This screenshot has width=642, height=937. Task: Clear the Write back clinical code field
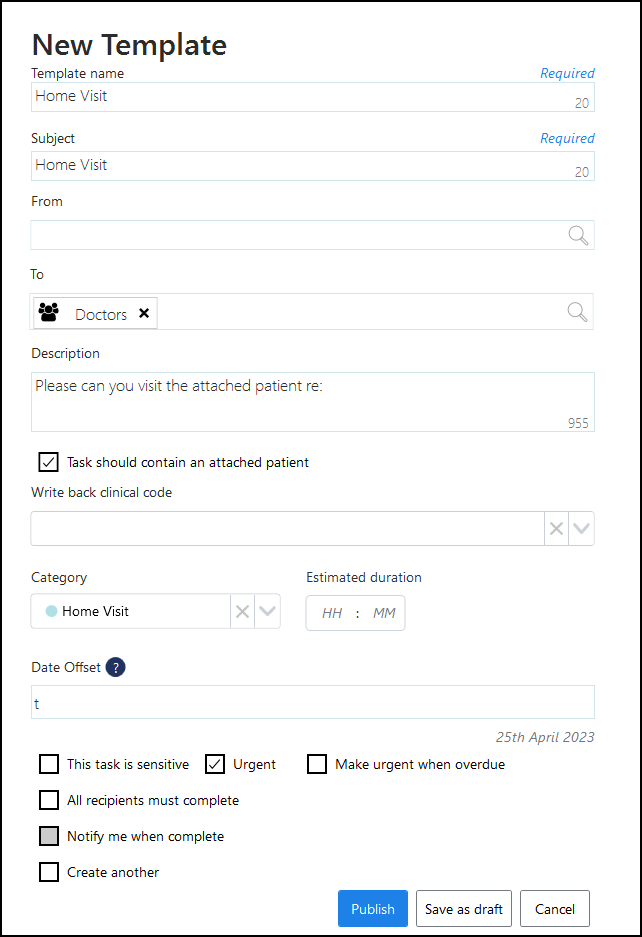click(557, 529)
